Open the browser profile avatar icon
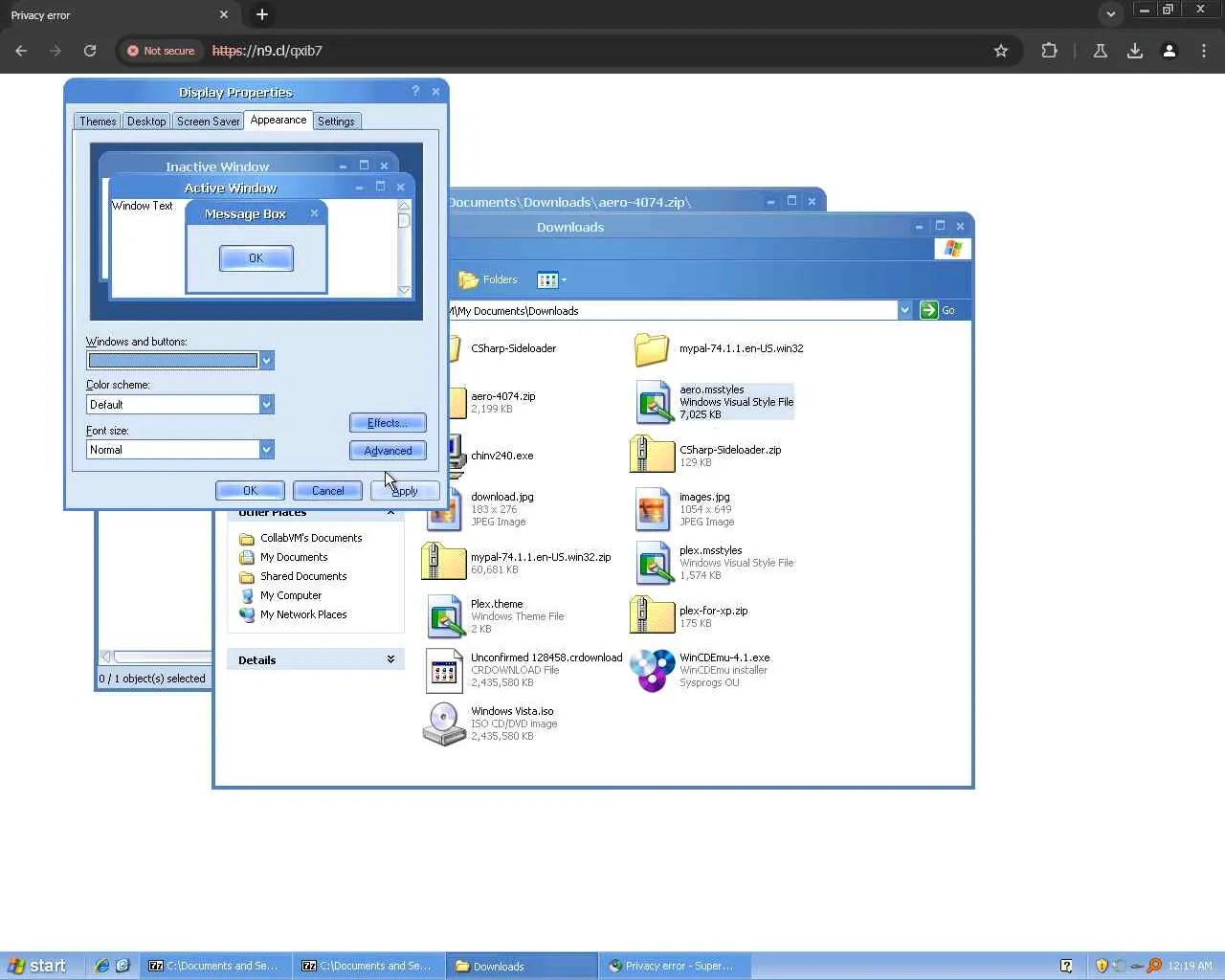The image size is (1225, 980). coord(1169,51)
